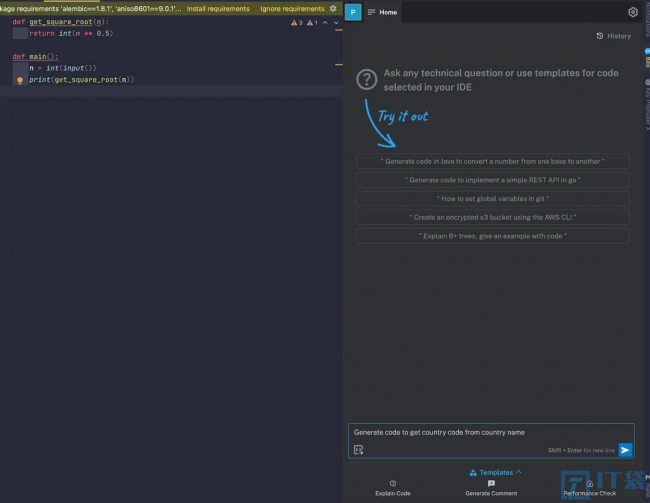Select the Performance Check template
This screenshot has height=503, width=650.
pos(589,488)
